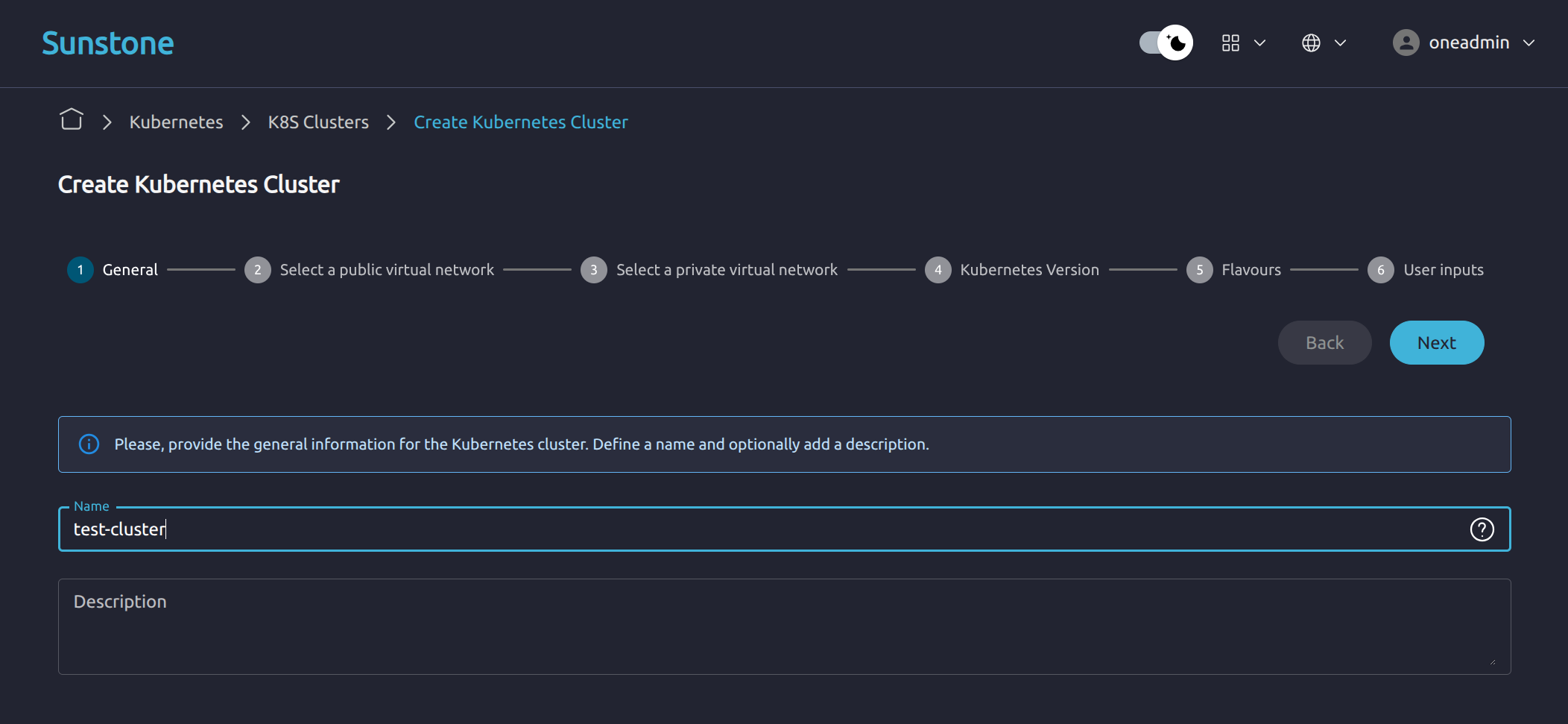The height and width of the screenshot is (724, 1568).
Task: Click the Next button
Action: tap(1437, 343)
